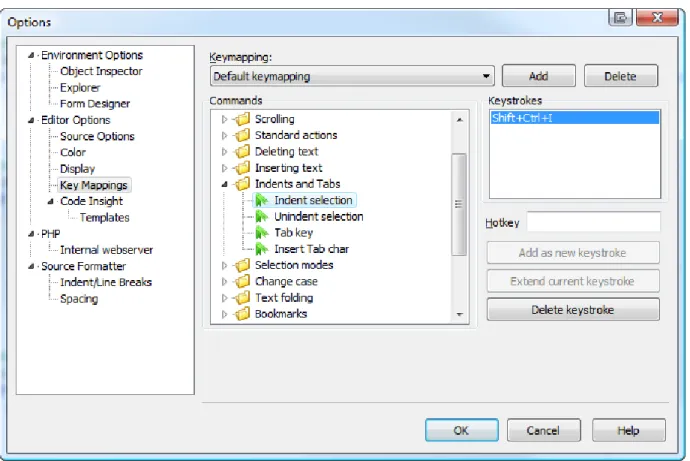Collapse the Editor Options tree node
The image size is (690, 461).
tap(31, 120)
